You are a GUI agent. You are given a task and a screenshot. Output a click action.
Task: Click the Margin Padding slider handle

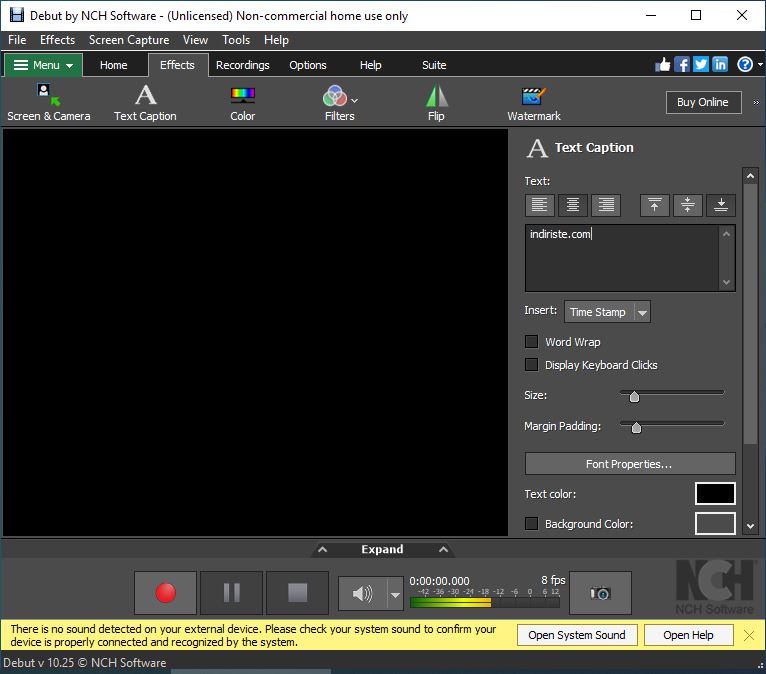(x=636, y=427)
